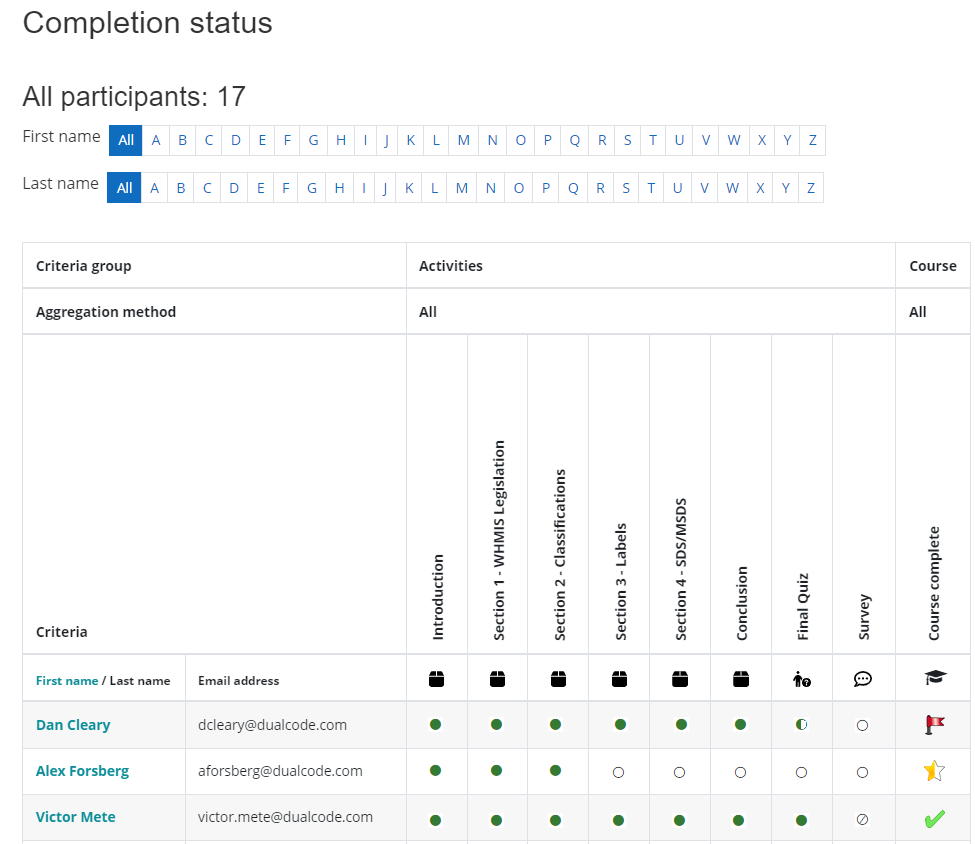The height and width of the screenshot is (844, 975).
Task: Toggle Dan Cleary's Survey completion circle
Action: [x=862, y=725]
